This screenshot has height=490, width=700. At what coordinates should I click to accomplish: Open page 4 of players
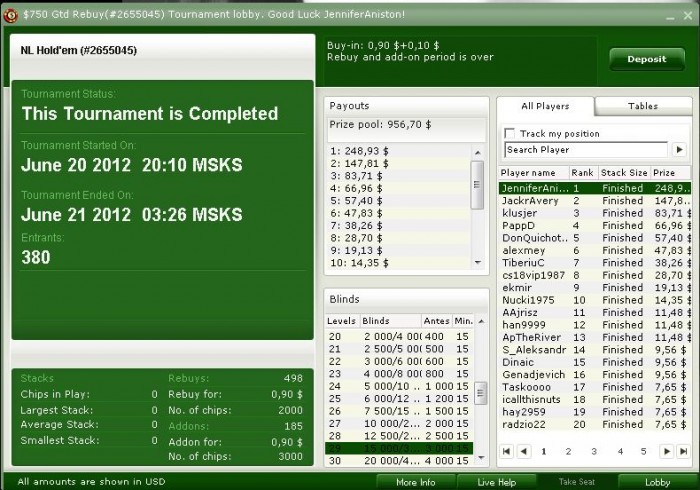point(620,452)
